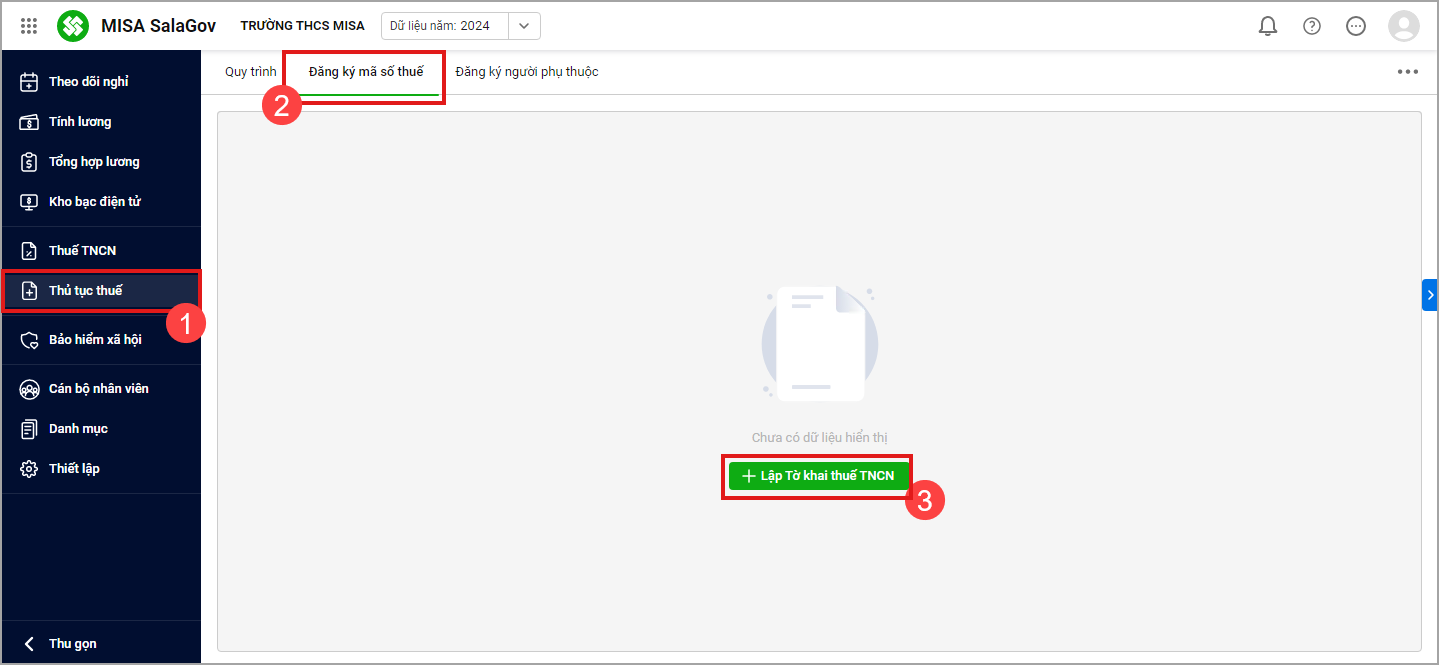Go to Tính lương in sidebar

coord(80,122)
